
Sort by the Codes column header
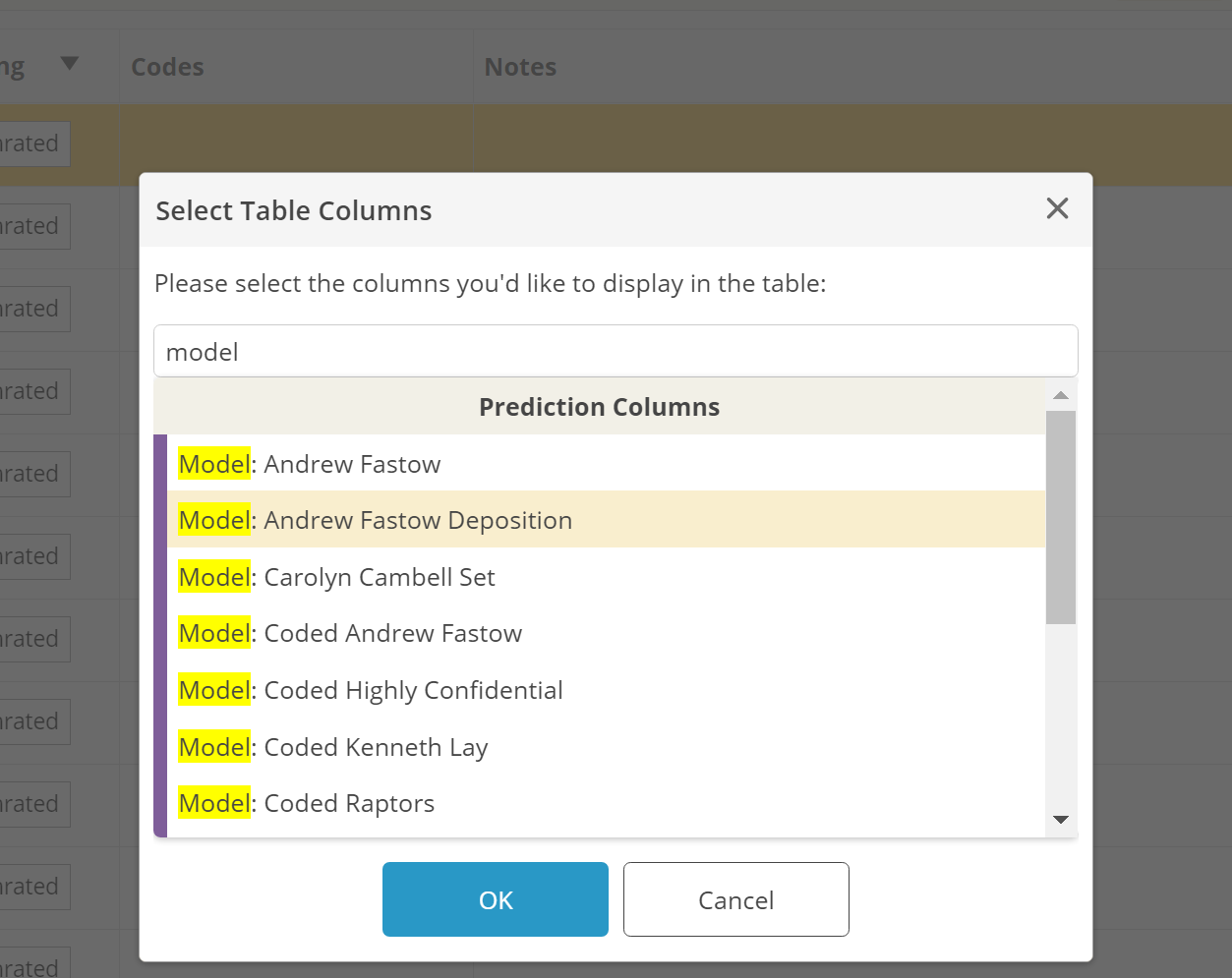pyautogui.click(x=166, y=66)
